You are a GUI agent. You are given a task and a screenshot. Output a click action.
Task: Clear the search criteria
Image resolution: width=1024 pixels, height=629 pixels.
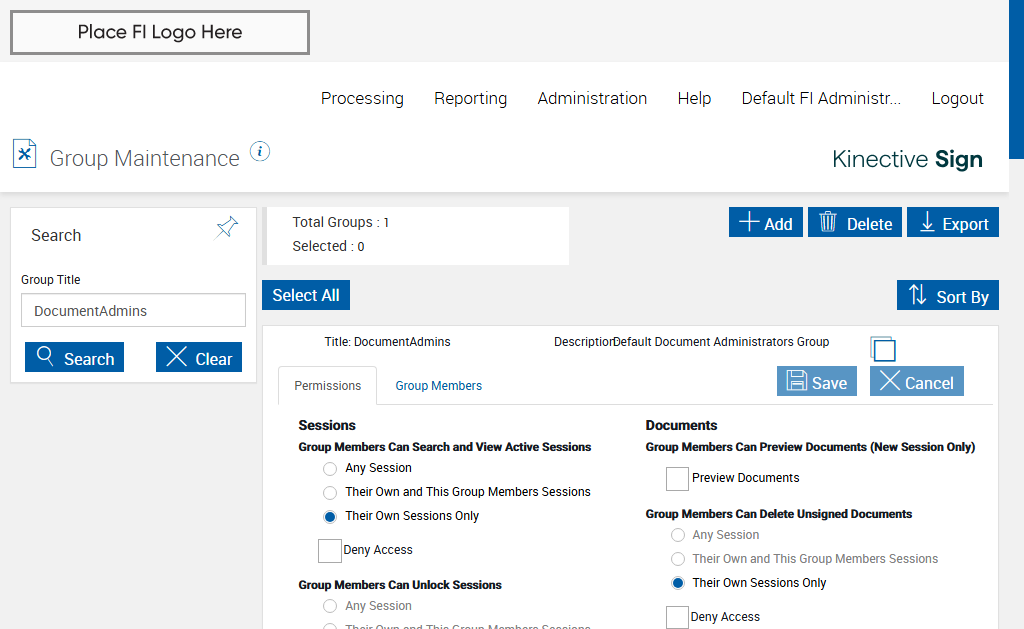point(198,358)
